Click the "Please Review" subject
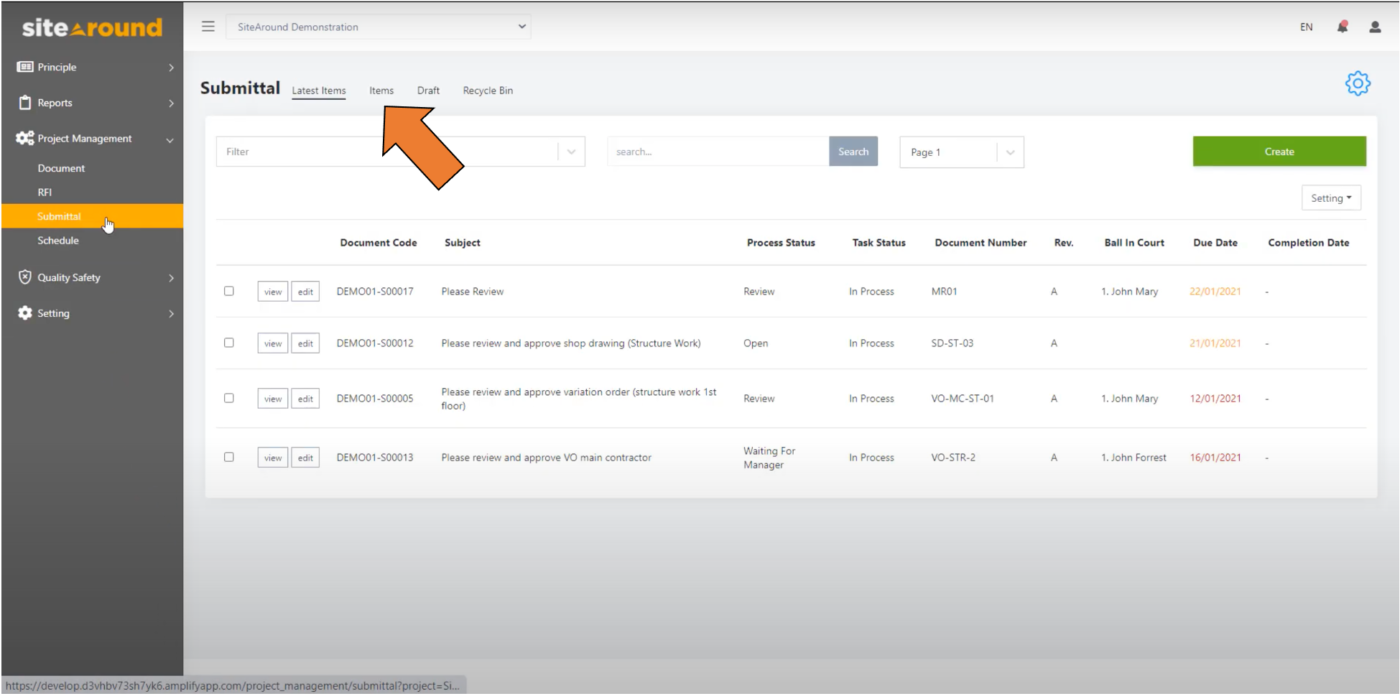Image resolution: width=1400 pixels, height=694 pixels. pos(472,292)
